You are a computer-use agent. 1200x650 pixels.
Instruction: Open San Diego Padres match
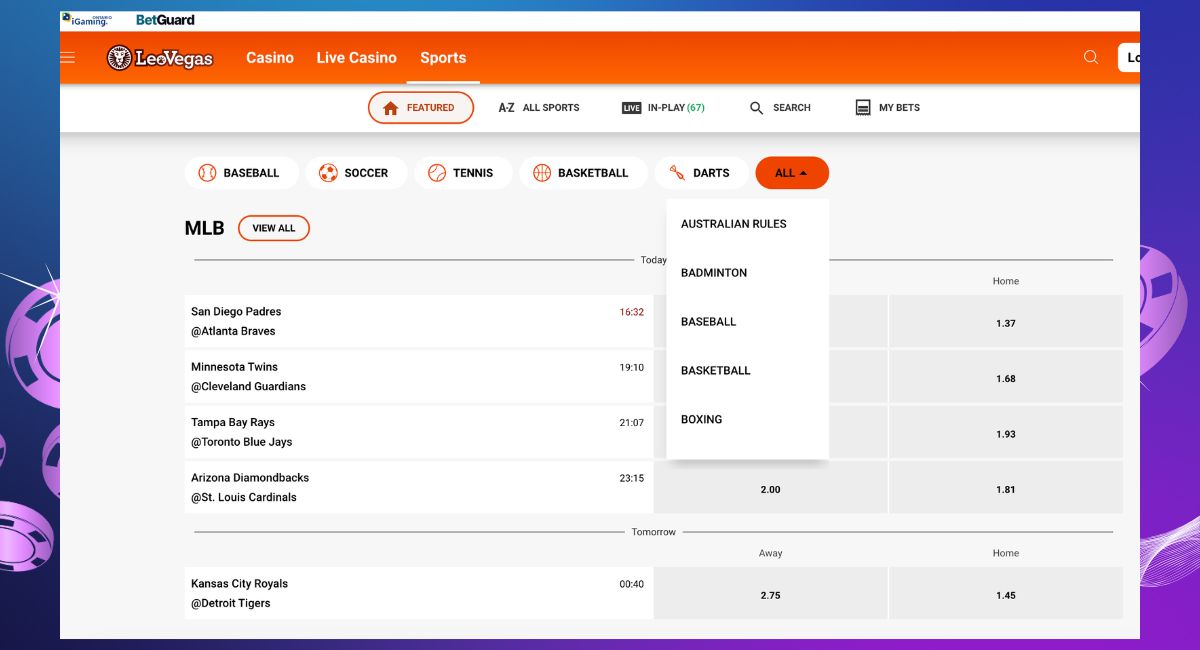pos(236,312)
